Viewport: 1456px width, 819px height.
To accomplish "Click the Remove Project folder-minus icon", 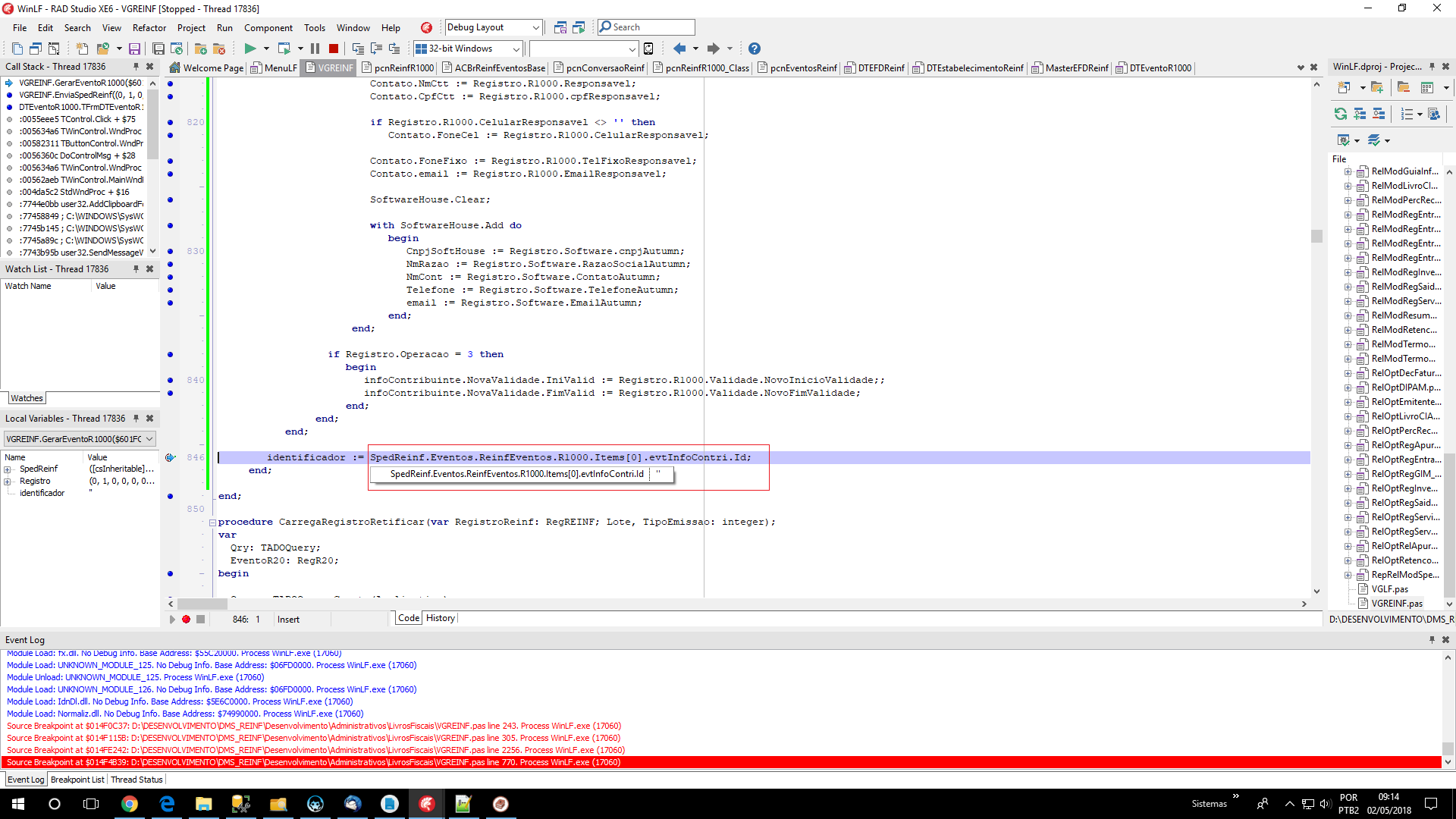I will (1404, 88).
